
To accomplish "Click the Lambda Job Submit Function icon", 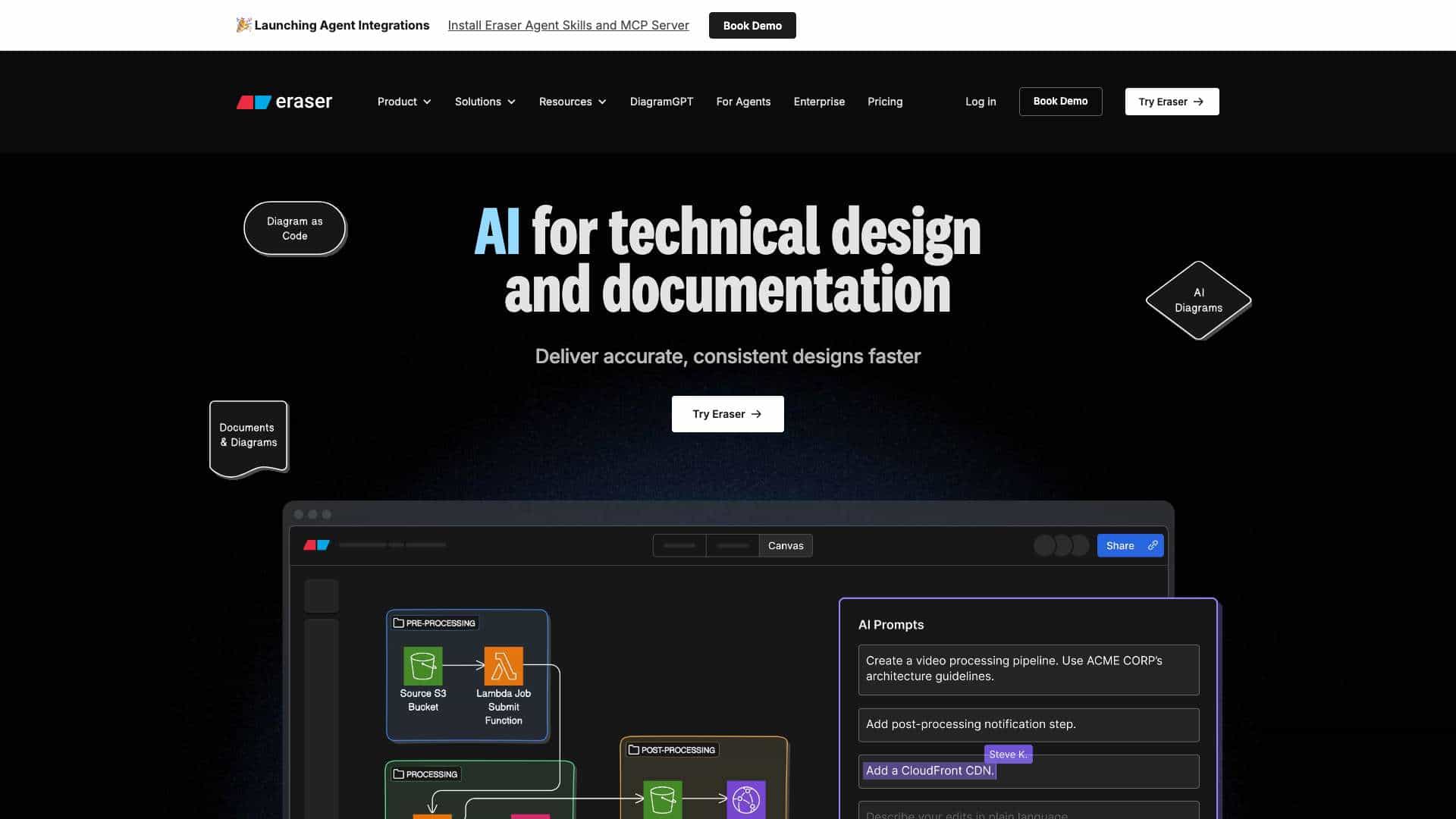I will (504, 666).
